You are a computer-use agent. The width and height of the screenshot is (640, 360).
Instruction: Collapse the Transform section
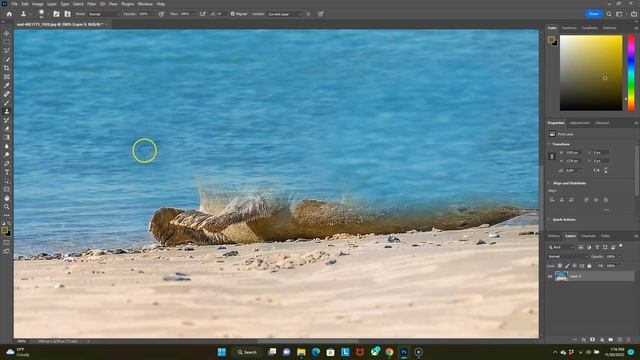point(549,144)
